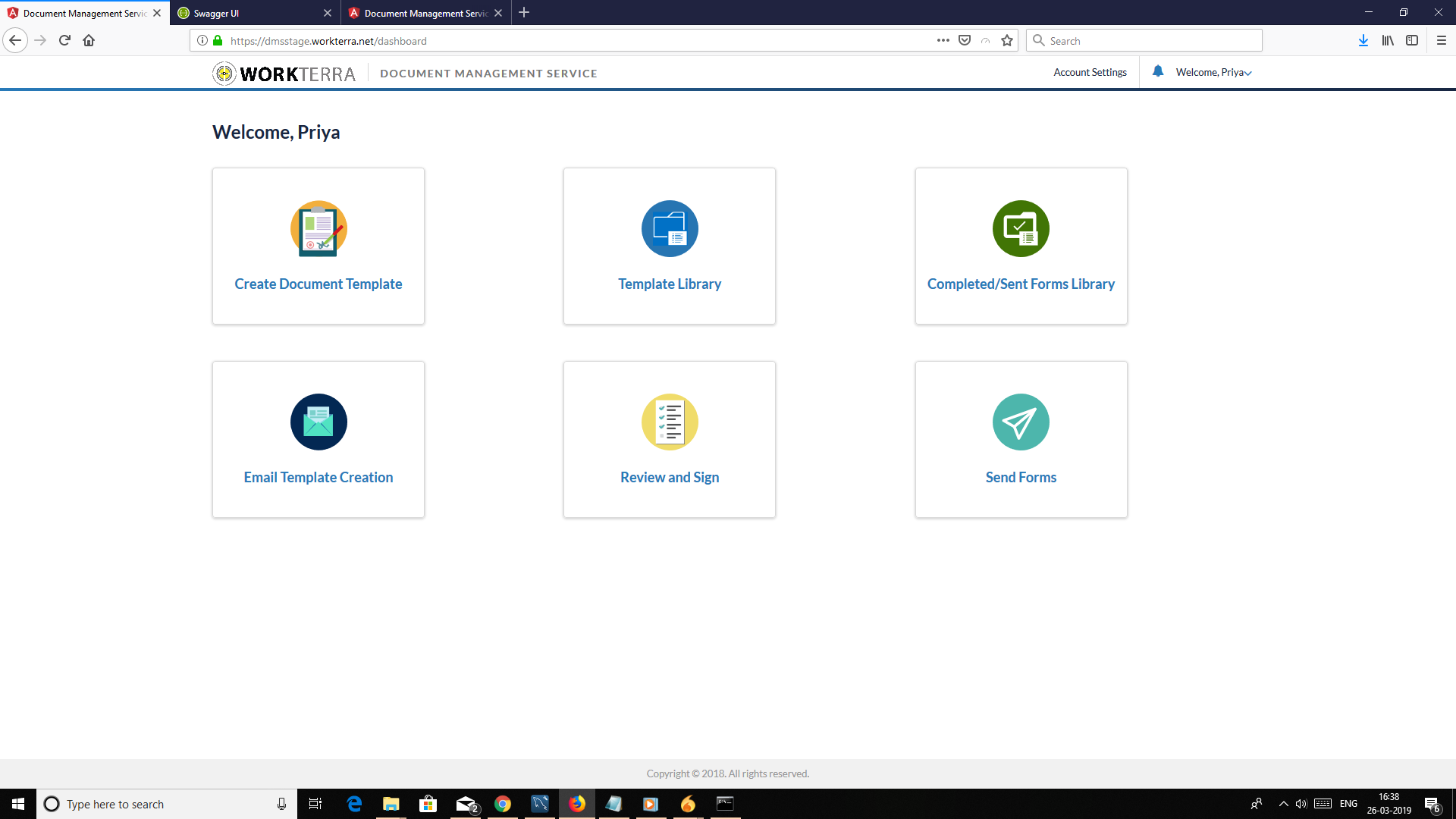Open the Review and Sign checklist icon
The image size is (1456, 819).
[x=670, y=422]
